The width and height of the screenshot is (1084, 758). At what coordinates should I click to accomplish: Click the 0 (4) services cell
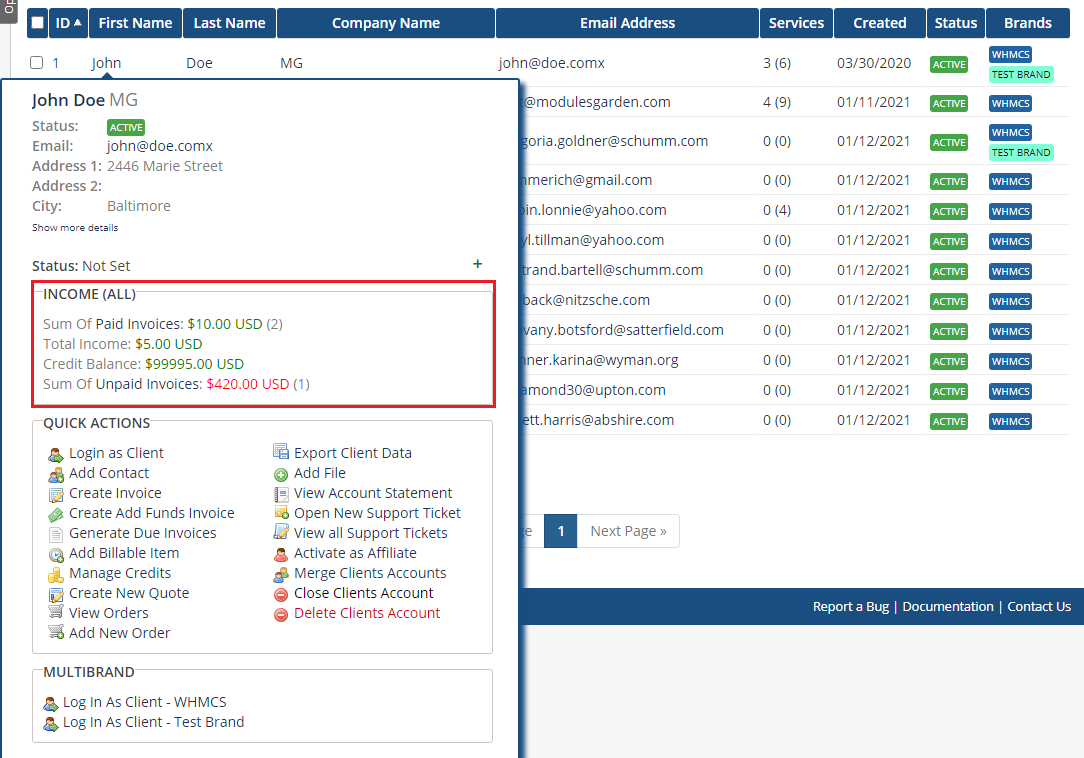[x=777, y=210]
